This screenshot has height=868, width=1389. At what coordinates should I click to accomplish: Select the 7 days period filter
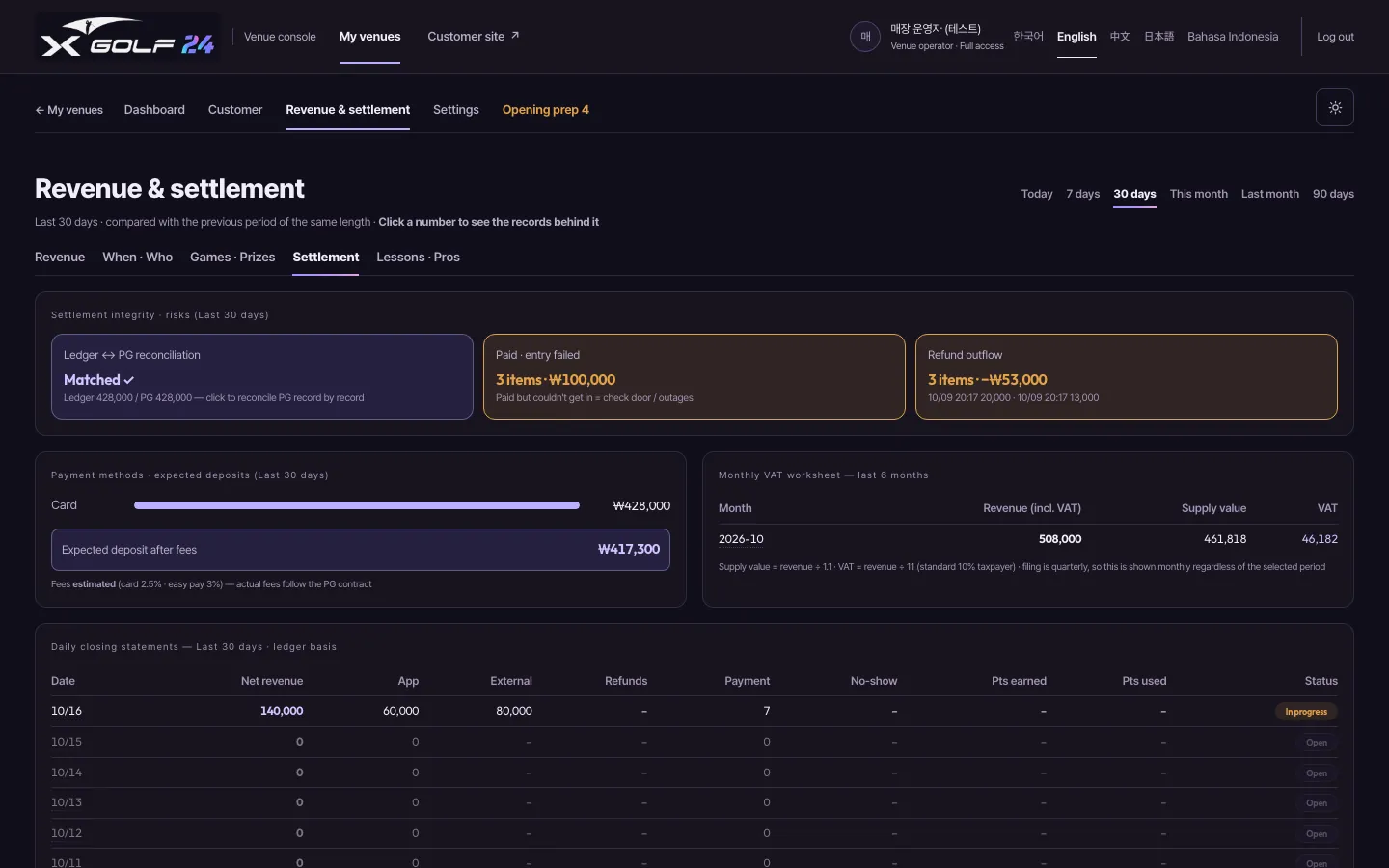tap(1083, 194)
